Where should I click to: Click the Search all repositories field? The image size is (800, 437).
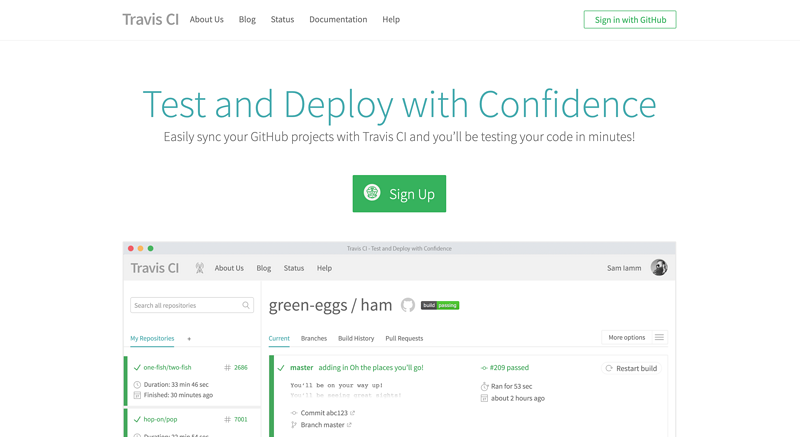[192, 305]
